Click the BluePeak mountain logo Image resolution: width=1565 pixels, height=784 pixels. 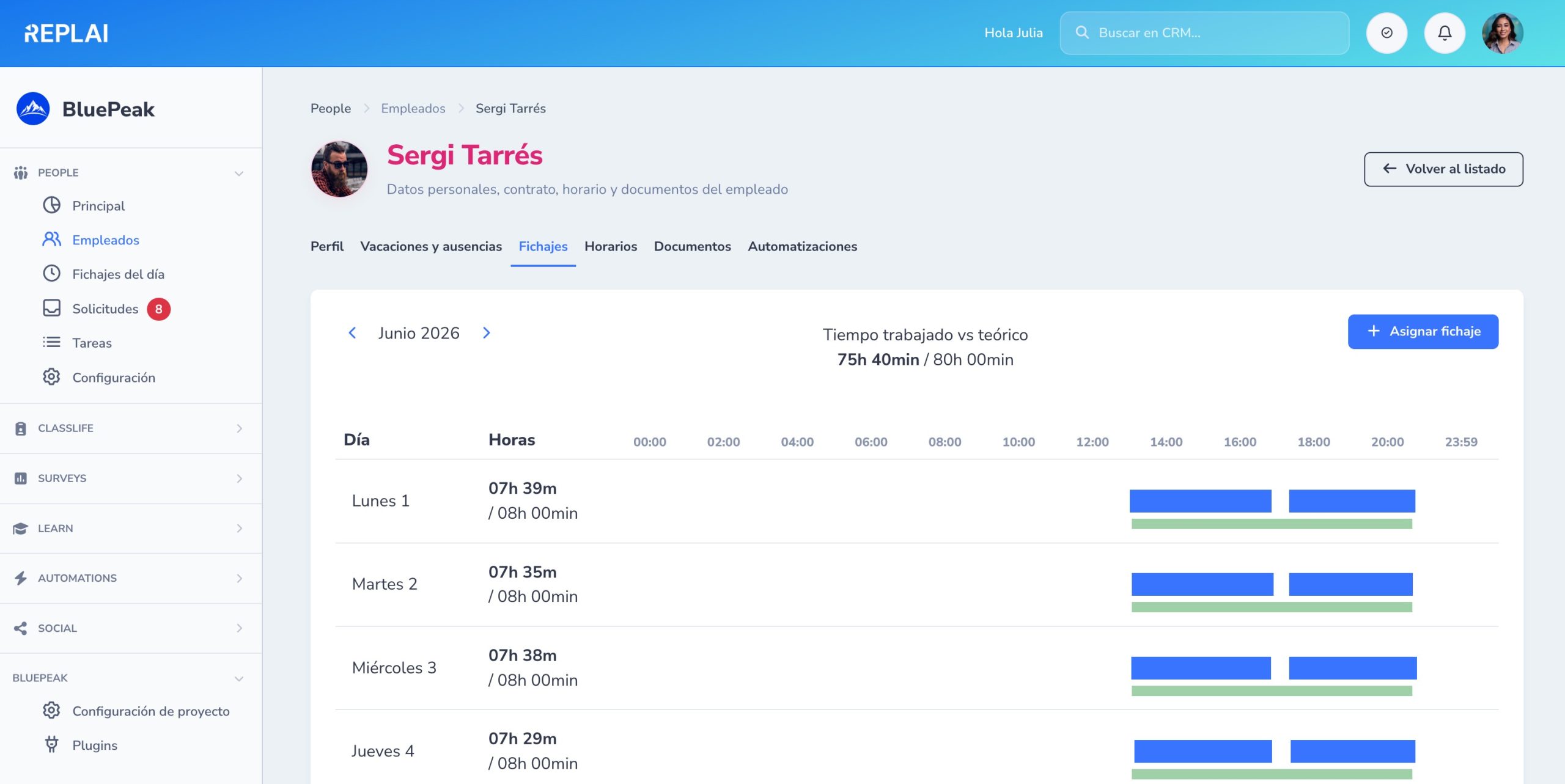pyautogui.click(x=33, y=109)
